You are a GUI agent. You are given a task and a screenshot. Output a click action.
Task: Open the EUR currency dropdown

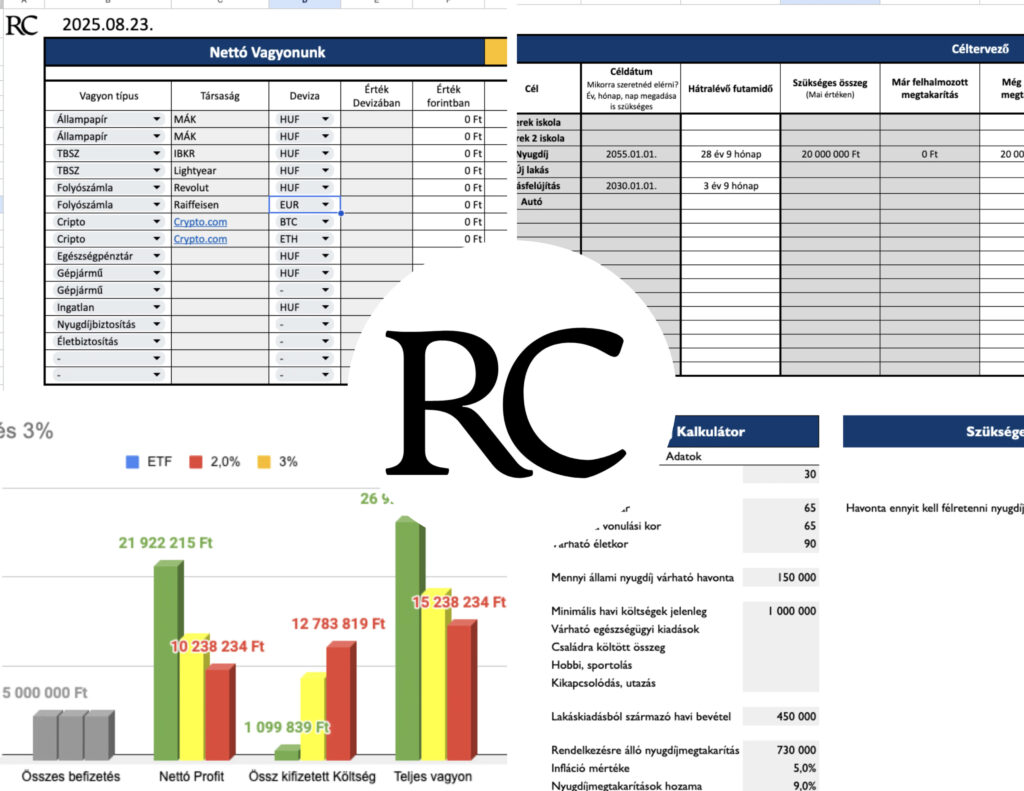click(325, 205)
